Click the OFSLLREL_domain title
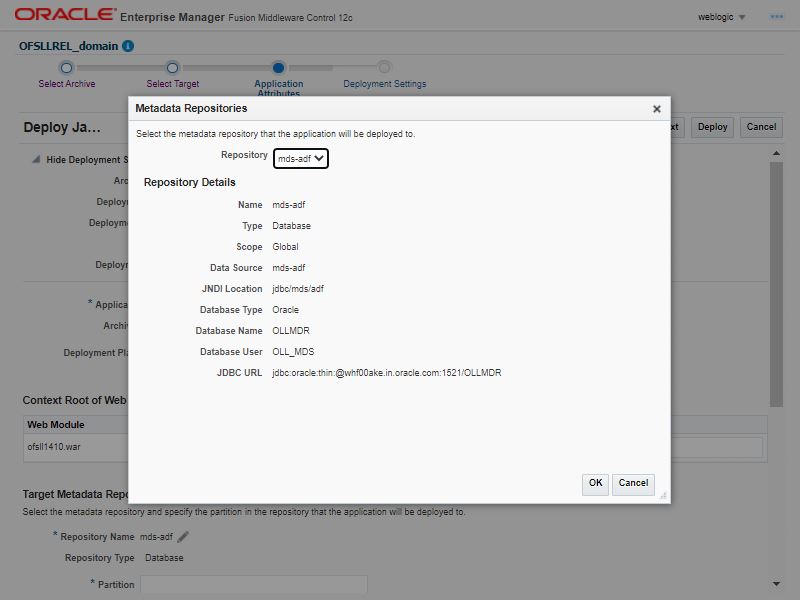The image size is (800, 600). click(x=68, y=46)
